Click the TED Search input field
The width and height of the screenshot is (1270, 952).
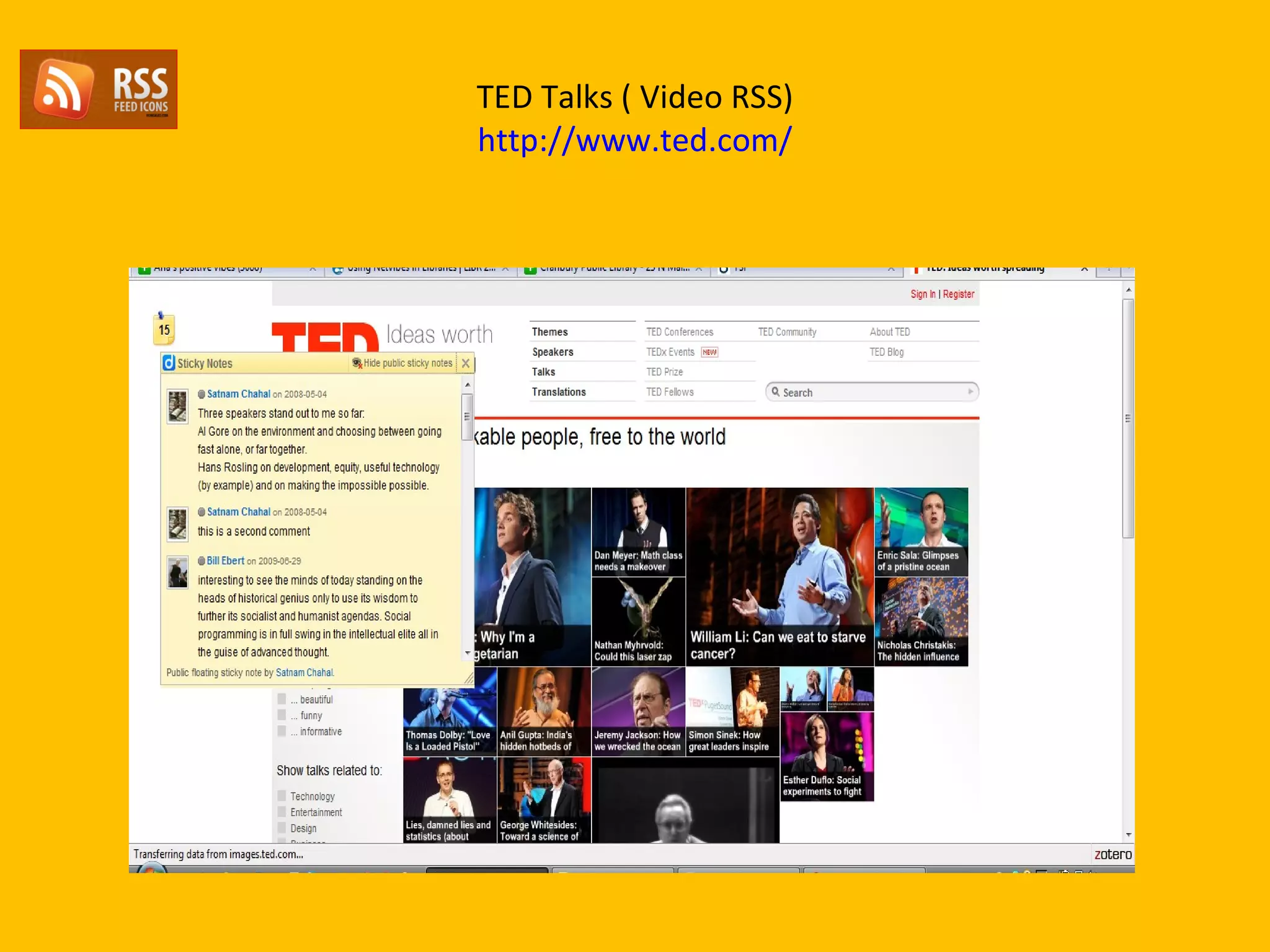coord(872,392)
